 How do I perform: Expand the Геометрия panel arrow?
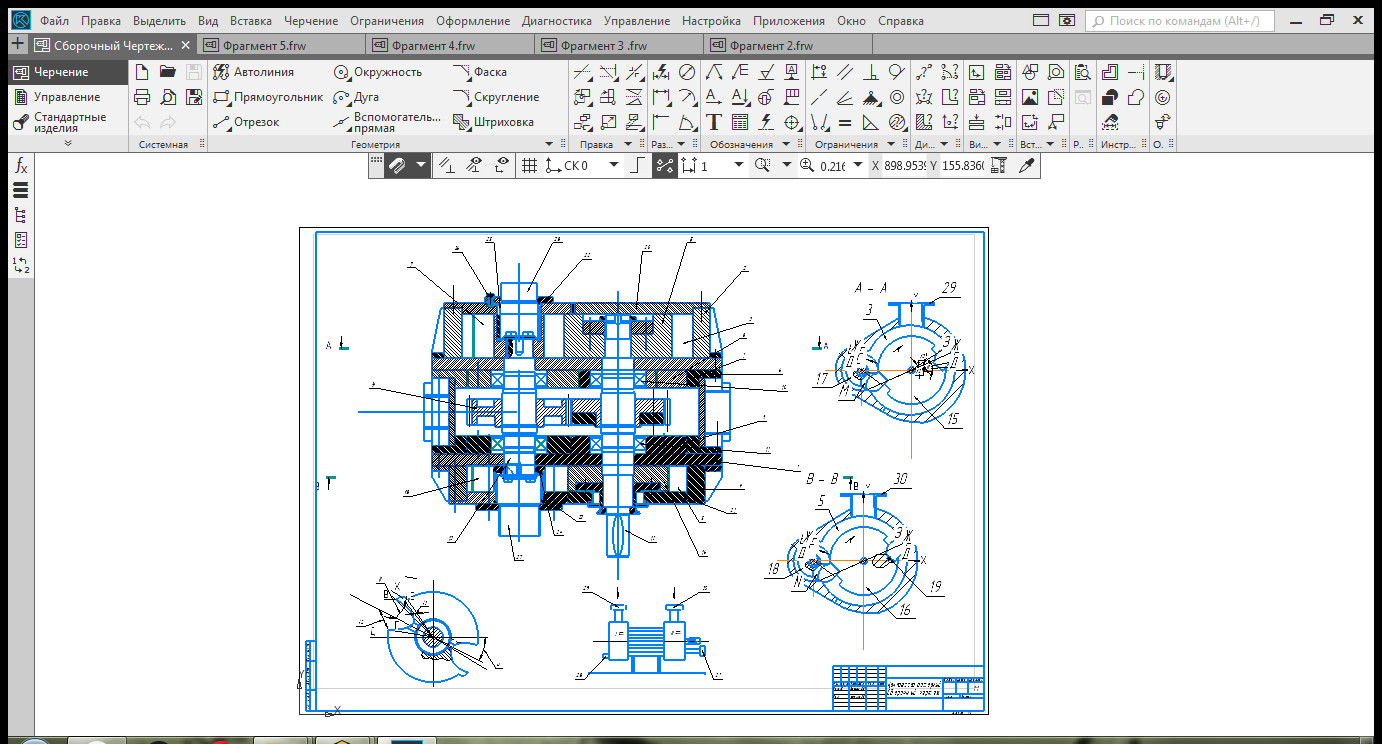point(548,144)
